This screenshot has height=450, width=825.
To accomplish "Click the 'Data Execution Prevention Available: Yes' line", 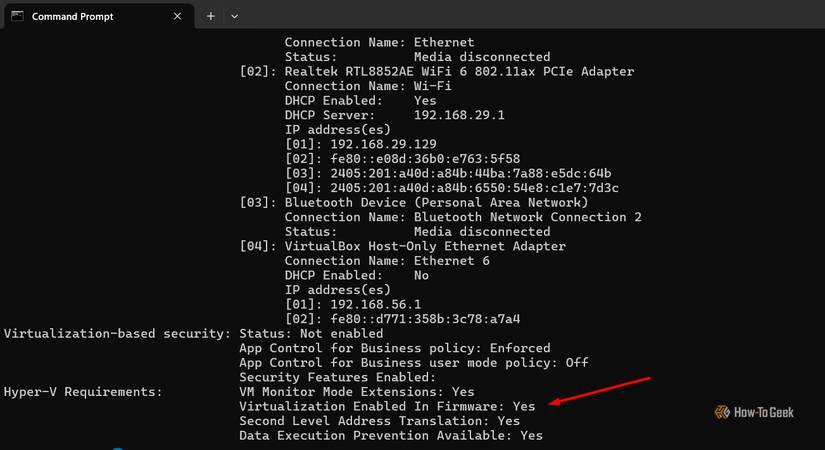I will point(391,436).
